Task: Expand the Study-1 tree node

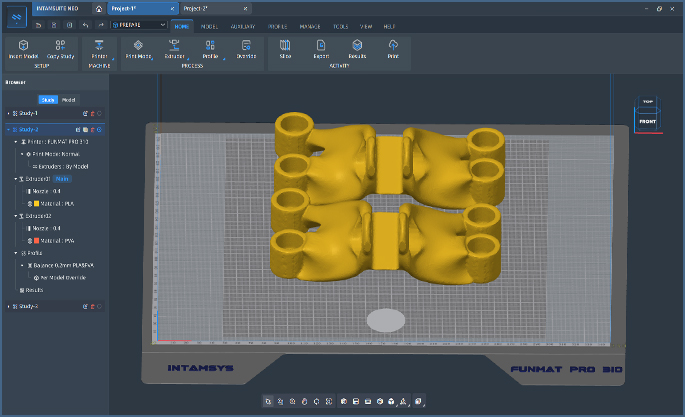Action: (8, 114)
